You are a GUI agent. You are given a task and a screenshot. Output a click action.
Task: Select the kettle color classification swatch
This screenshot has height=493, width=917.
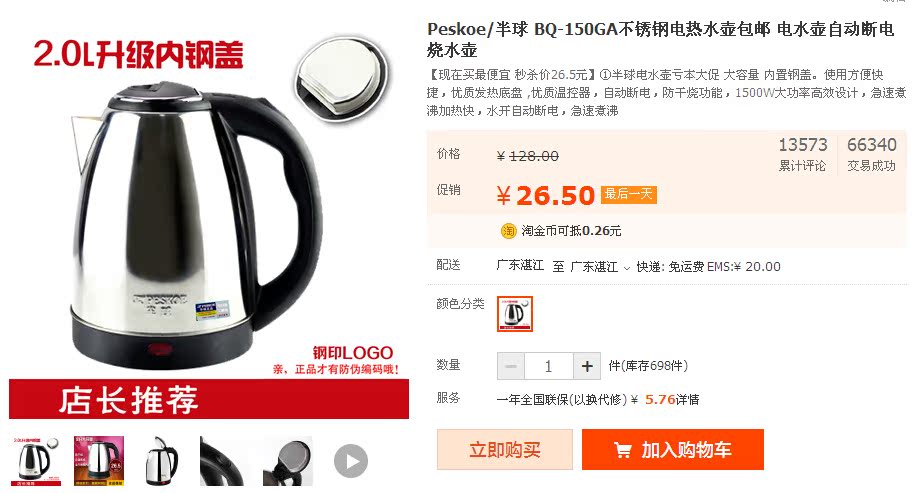(x=515, y=314)
